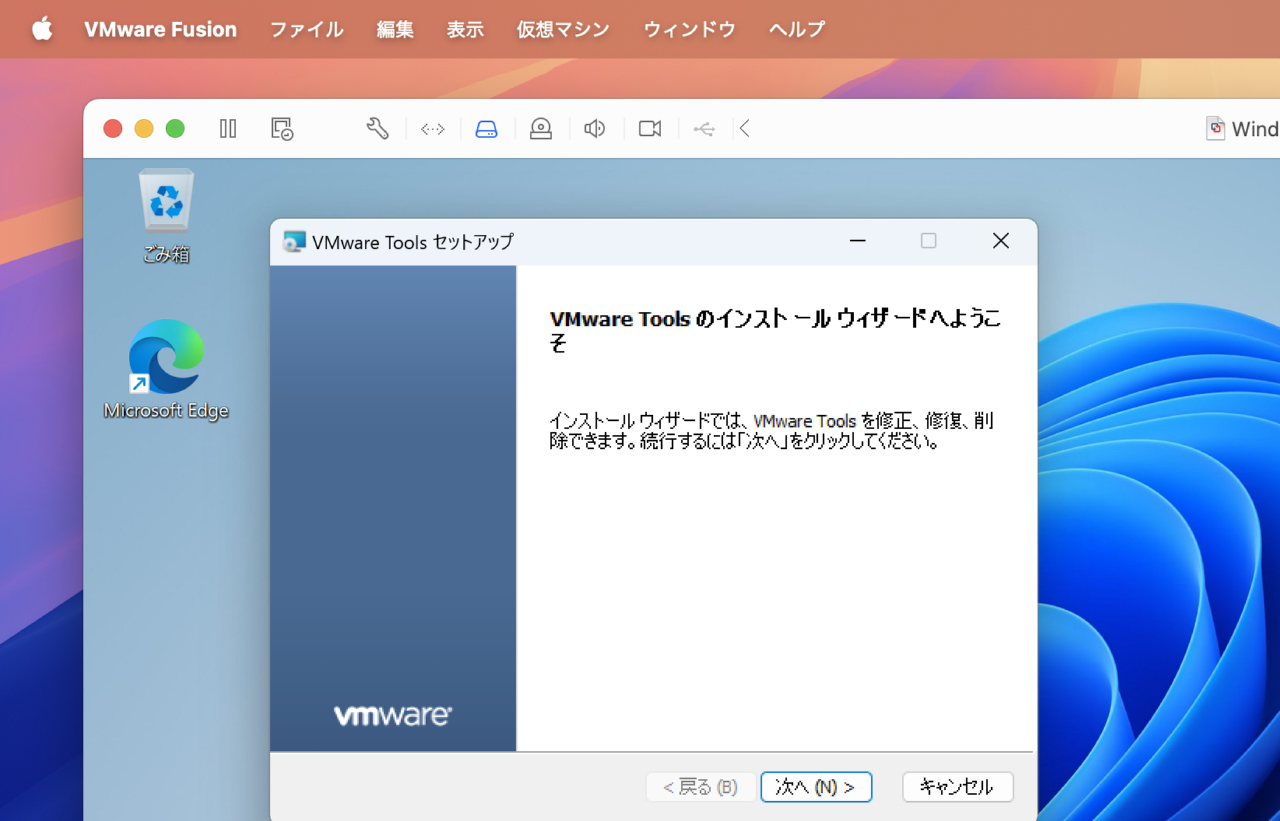Click the キャンセル button
This screenshot has height=821, width=1280.
coord(958,787)
